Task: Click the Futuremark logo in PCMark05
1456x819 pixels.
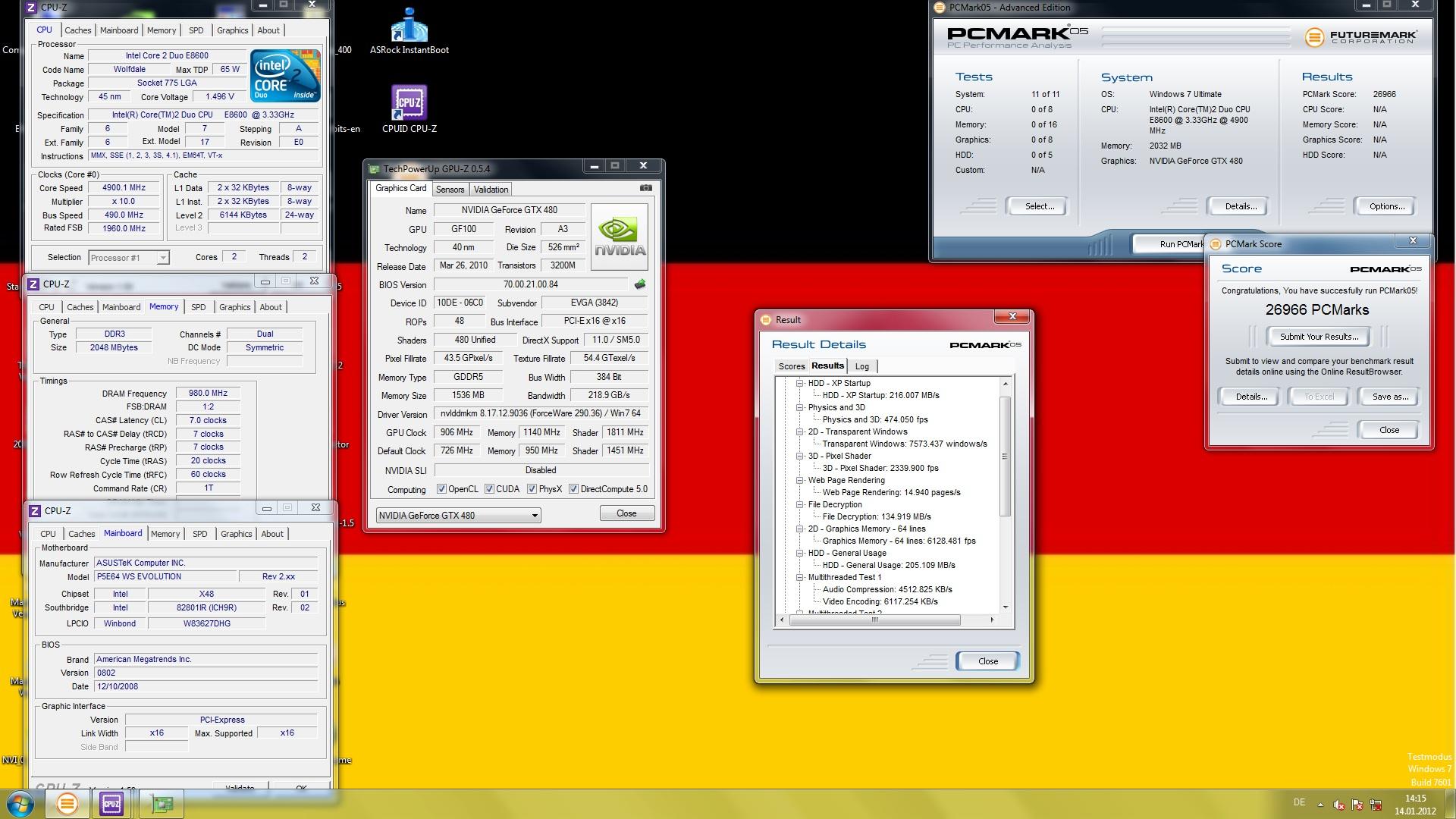Action: tap(1361, 36)
